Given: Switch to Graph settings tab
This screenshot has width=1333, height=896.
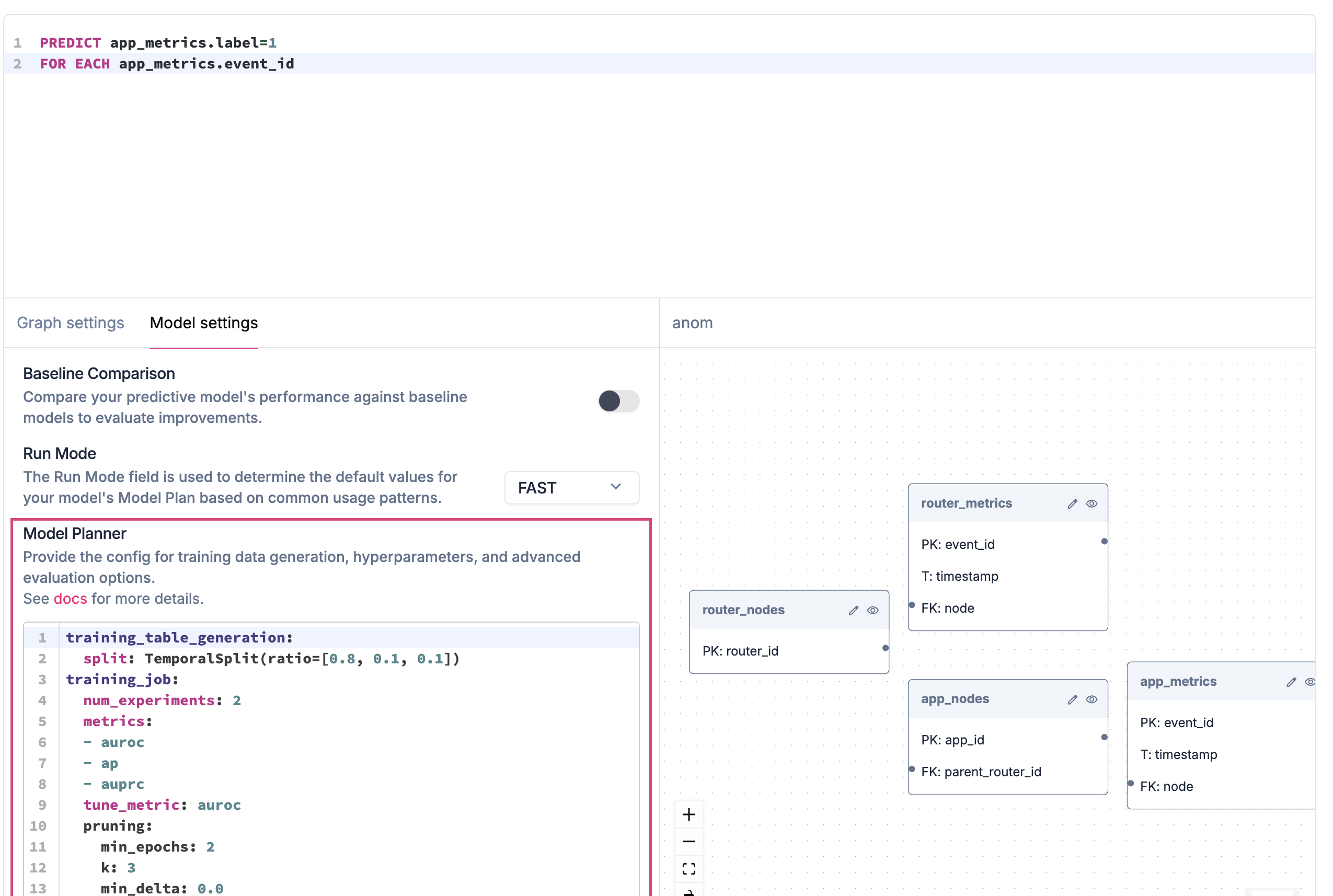Looking at the screenshot, I should pyautogui.click(x=70, y=323).
